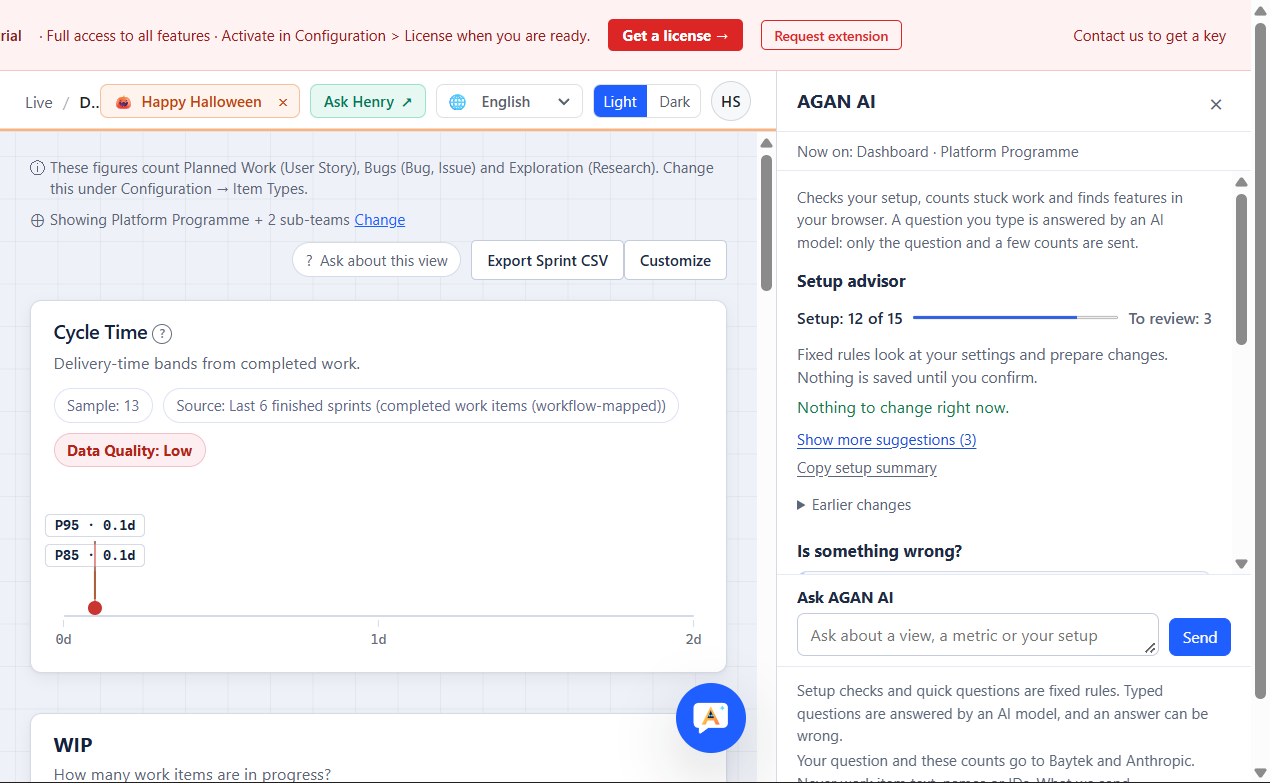1270x783 pixels.
Task: Send the AGAN AI question
Action: 1200,637
